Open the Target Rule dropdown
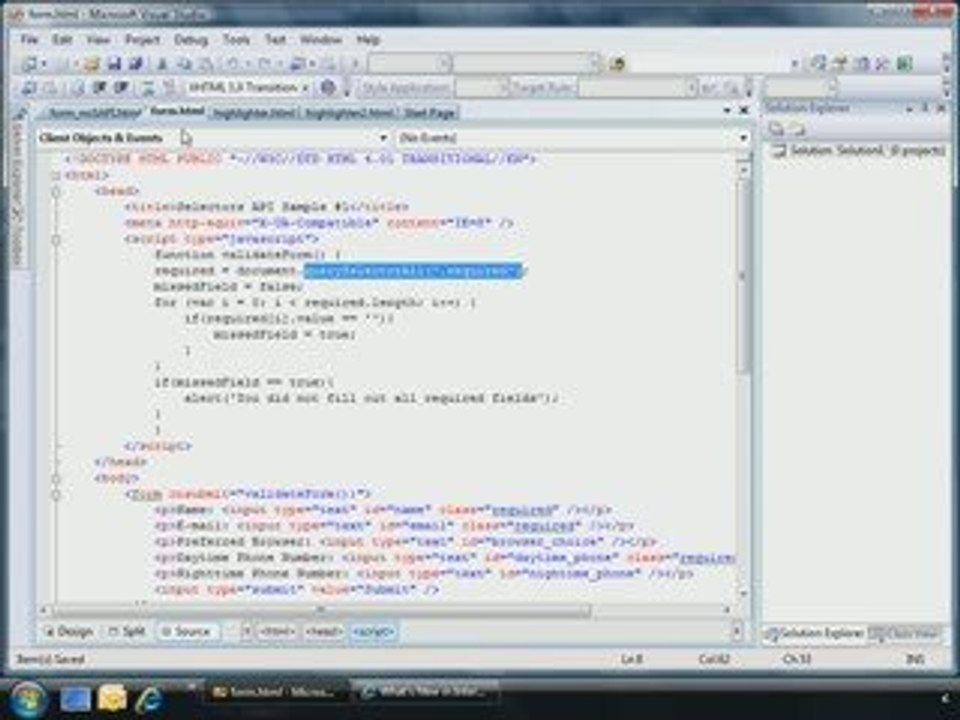960x720 pixels. click(x=637, y=88)
